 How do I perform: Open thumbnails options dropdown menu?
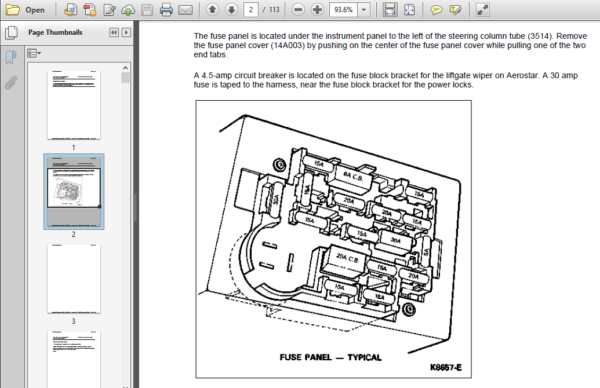(x=34, y=53)
